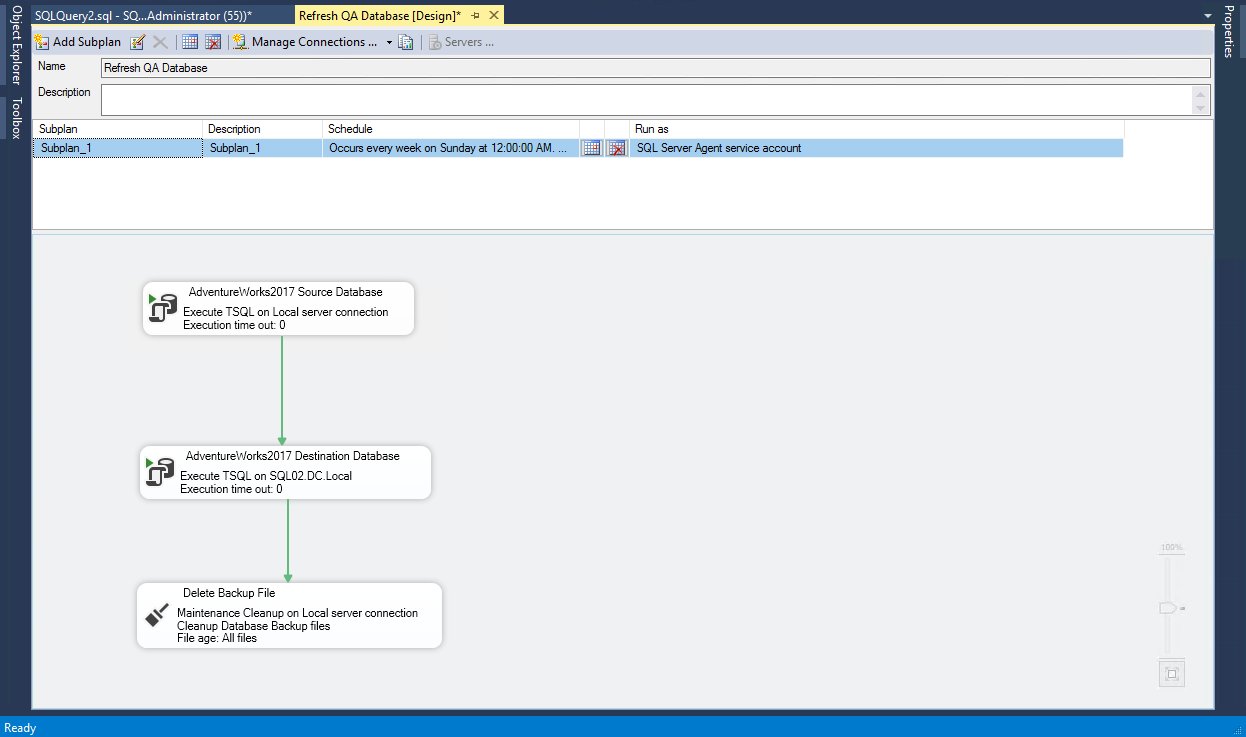The width and height of the screenshot is (1246, 737).
Task: Click the design surface zoom slider handle
Action: click(1169, 608)
